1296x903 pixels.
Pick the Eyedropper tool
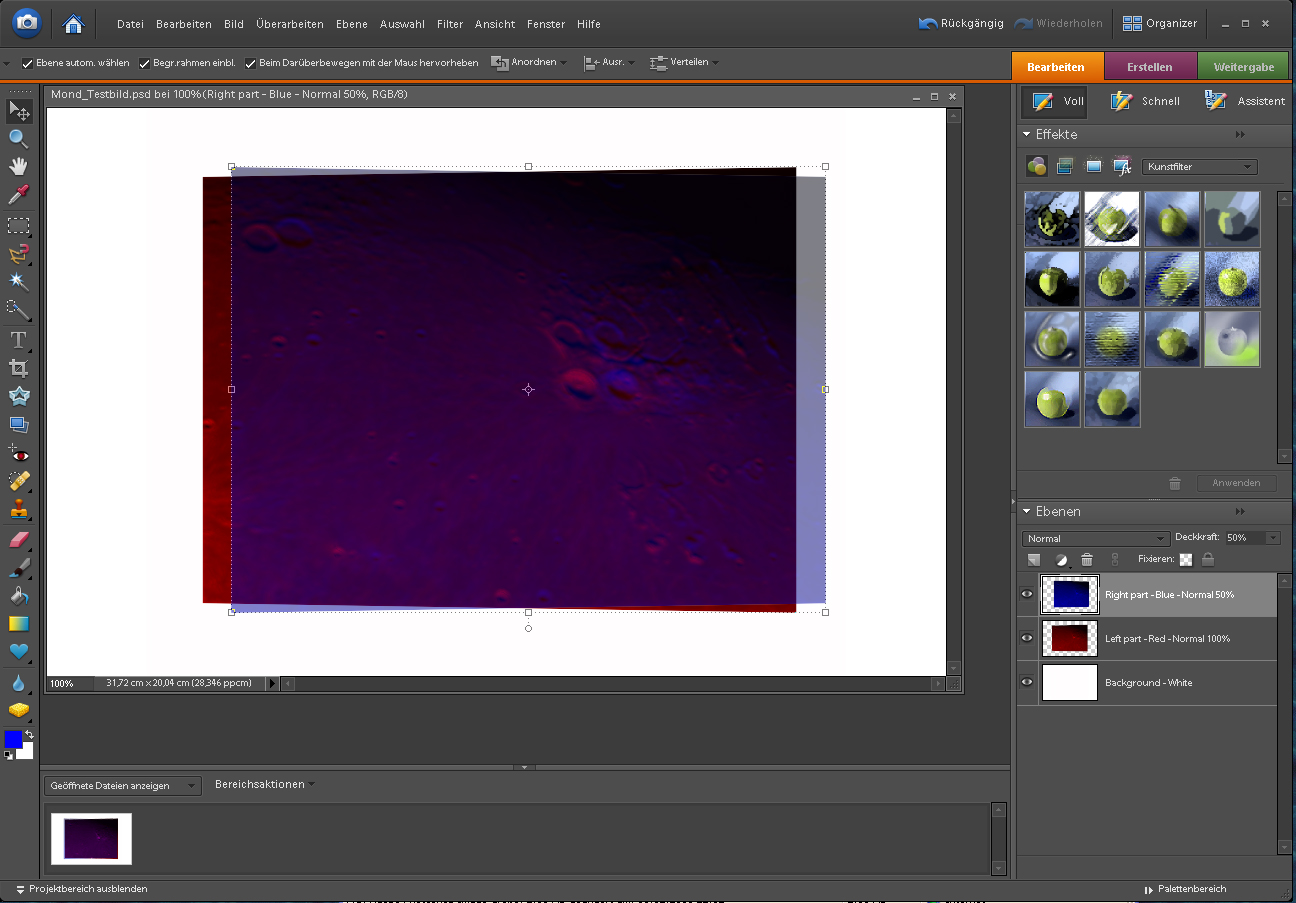point(18,194)
